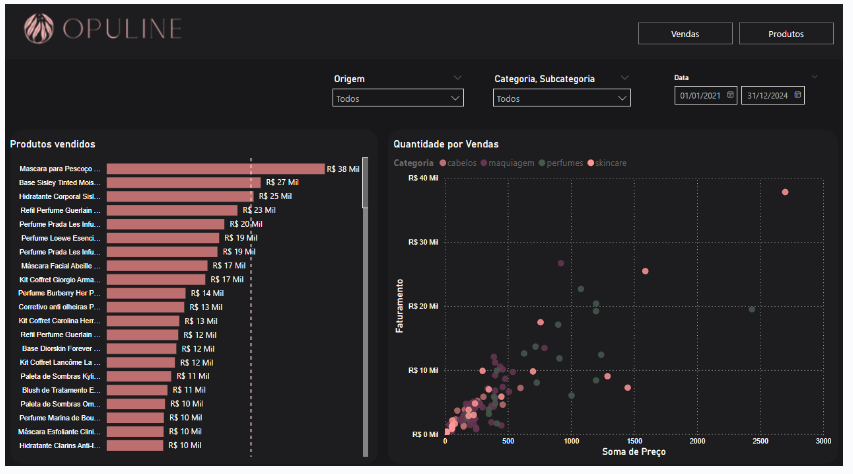Viewport: 853px width, 474px height.
Task: Click the Perfume Marina de Bou label
Action: [60, 418]
